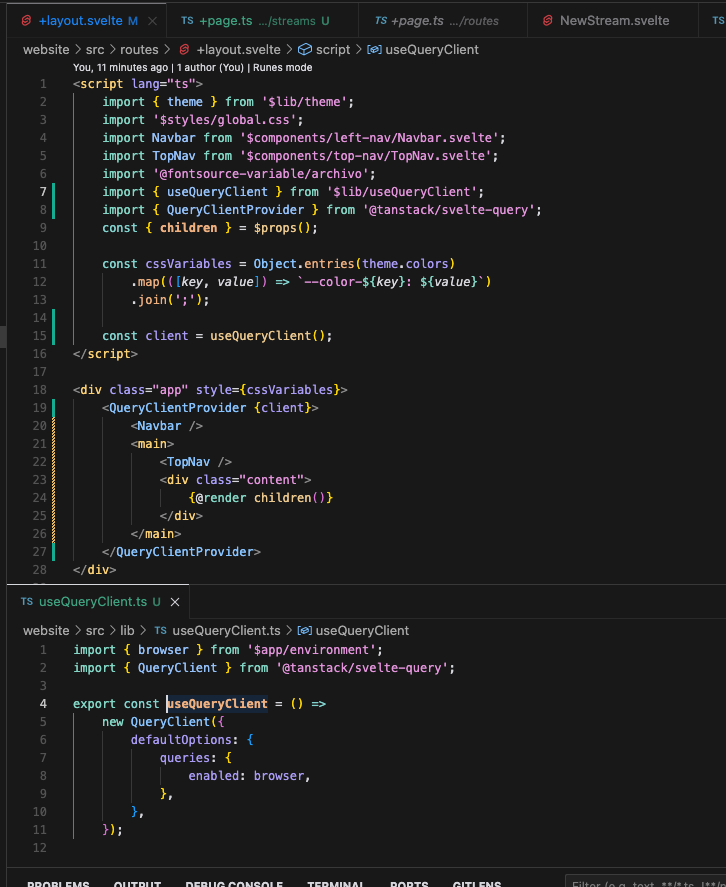
Task: Open the +page.ts streams tab
Action: (x=255, y=21)
